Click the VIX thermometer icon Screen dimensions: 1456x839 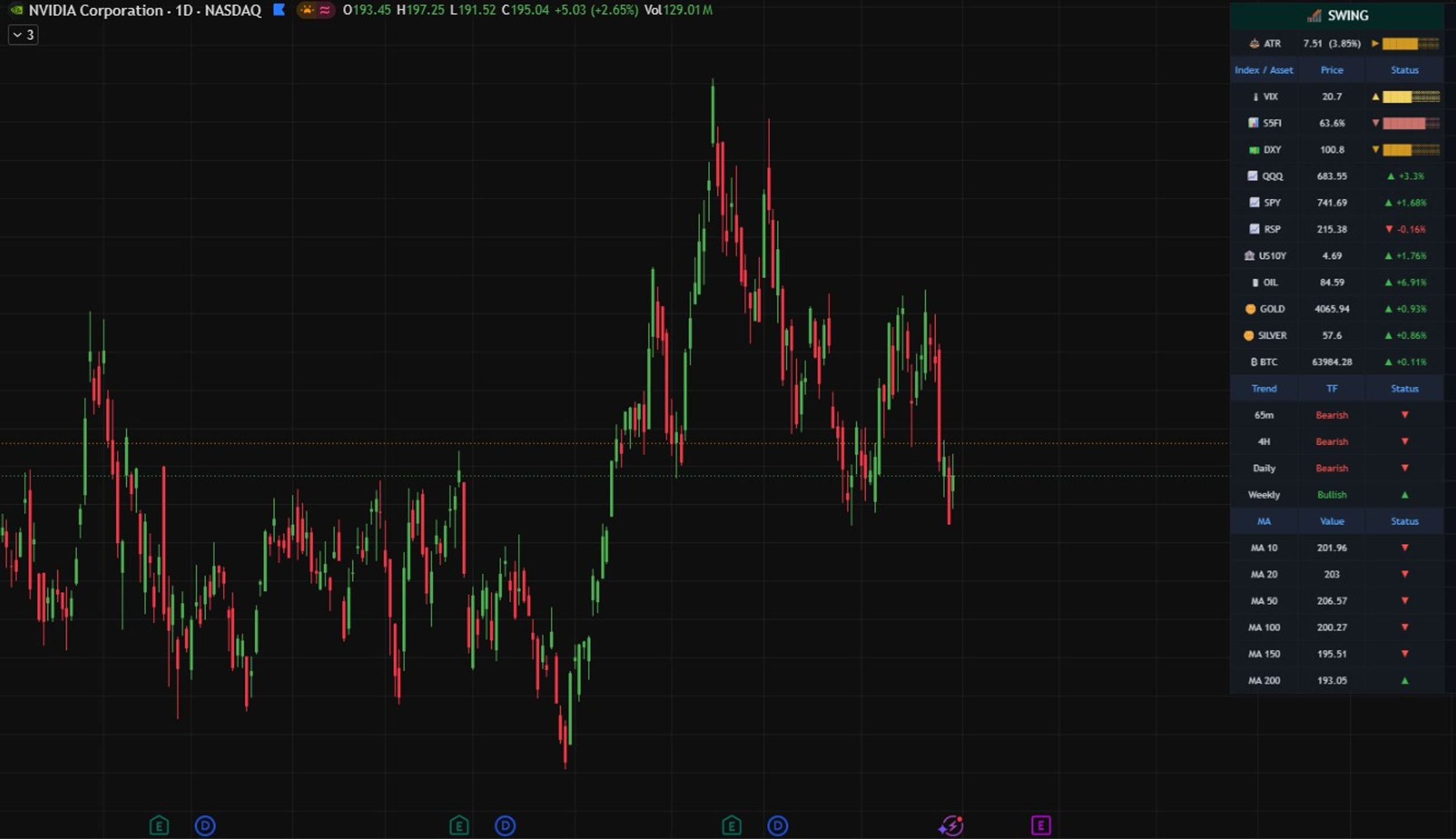click(1255, 97)
